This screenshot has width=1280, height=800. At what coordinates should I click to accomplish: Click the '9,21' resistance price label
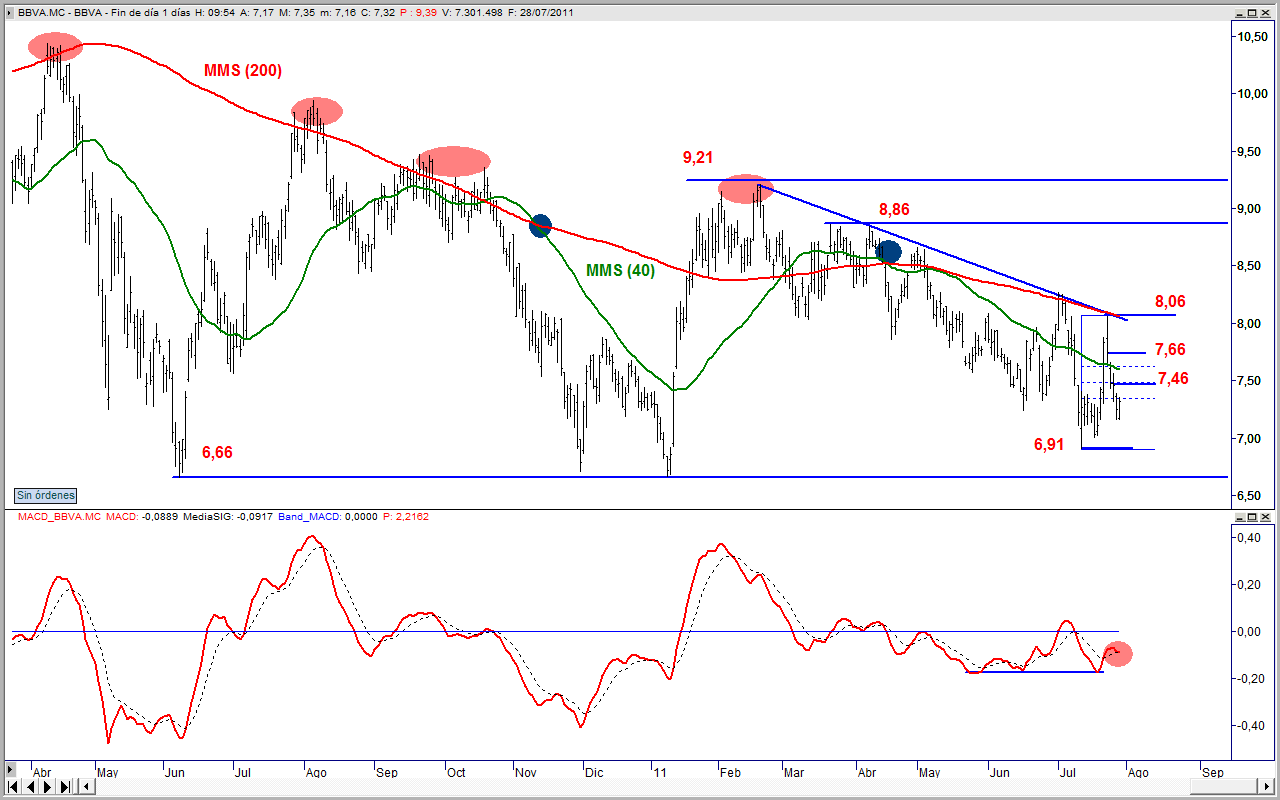click(699, 157)
